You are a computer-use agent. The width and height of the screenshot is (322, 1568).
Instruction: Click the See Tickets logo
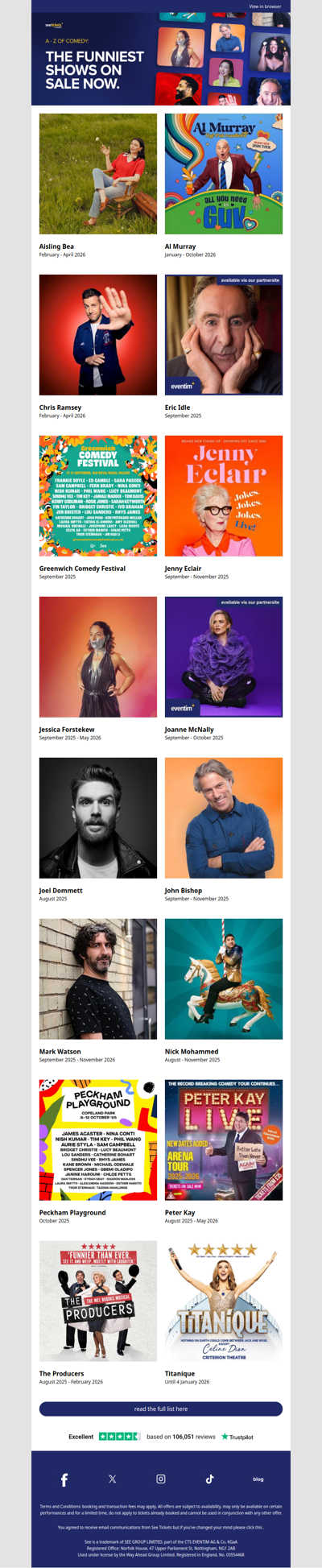(54, 25)
